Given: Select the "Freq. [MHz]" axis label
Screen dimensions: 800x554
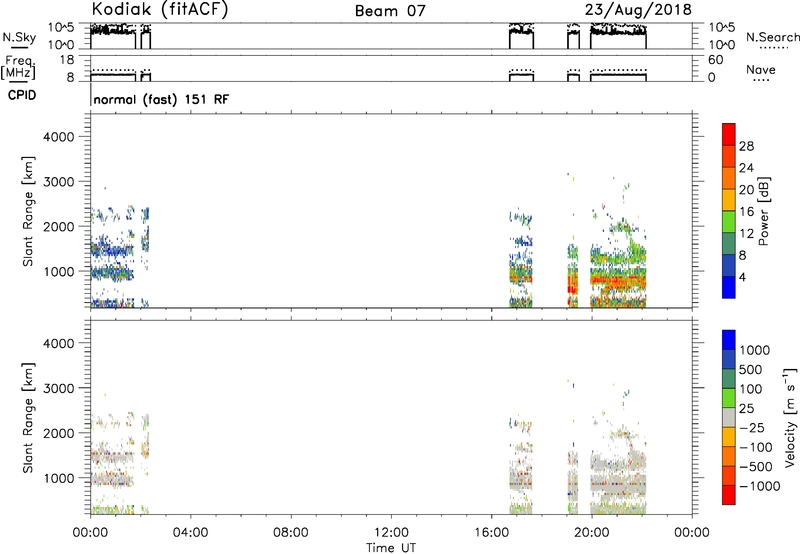Looking at the screenshot, I should (x=18, y=67).
